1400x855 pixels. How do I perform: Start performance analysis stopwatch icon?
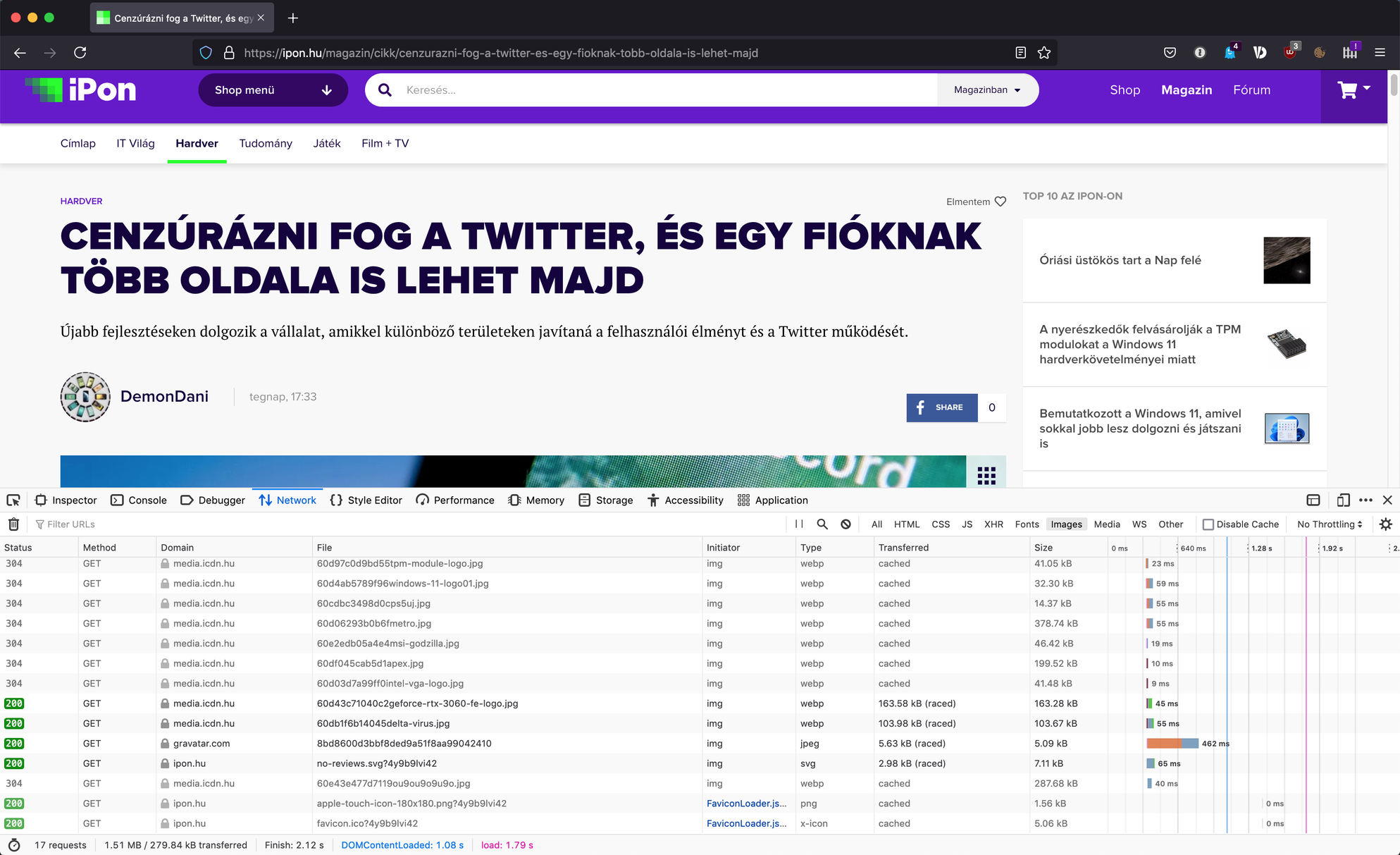pos(14,845)
